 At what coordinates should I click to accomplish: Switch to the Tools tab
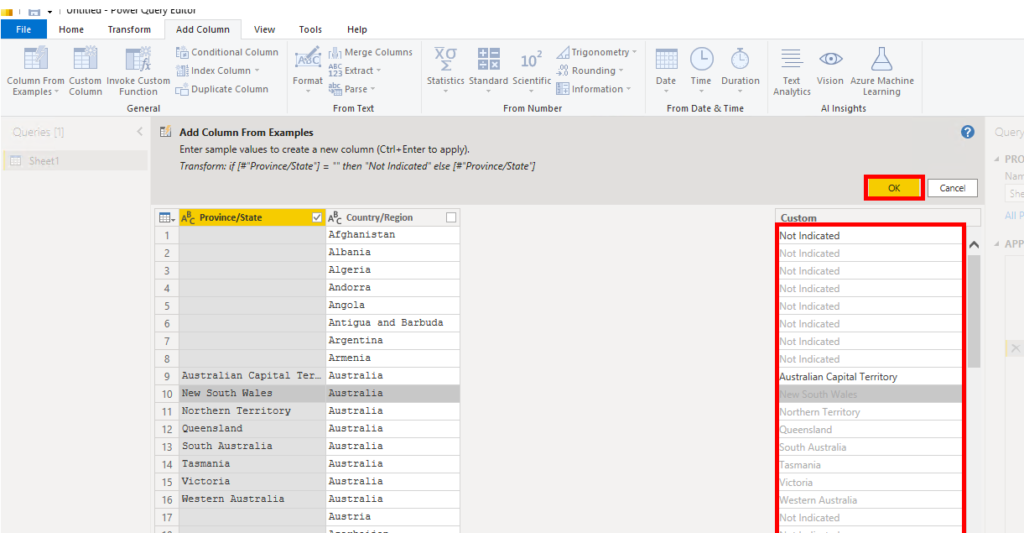pyautogui.click(x=310, y=29)
